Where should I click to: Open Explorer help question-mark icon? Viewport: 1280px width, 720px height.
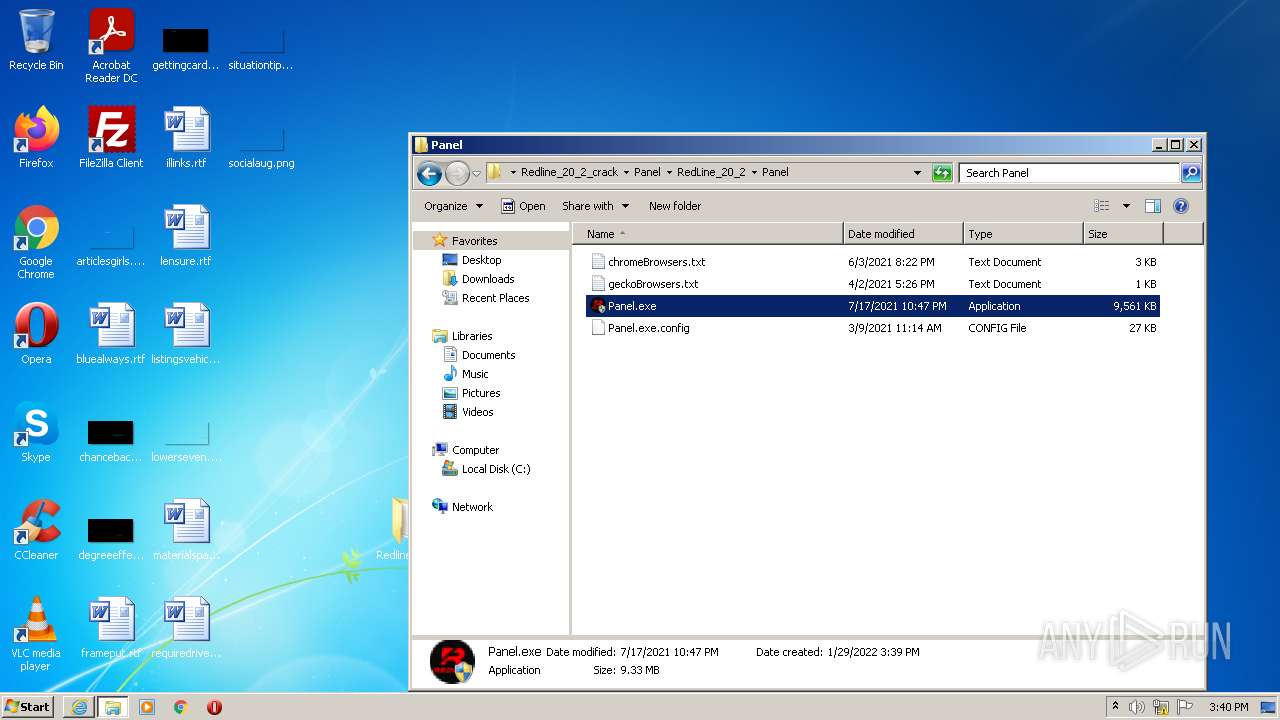point(1180,206)
